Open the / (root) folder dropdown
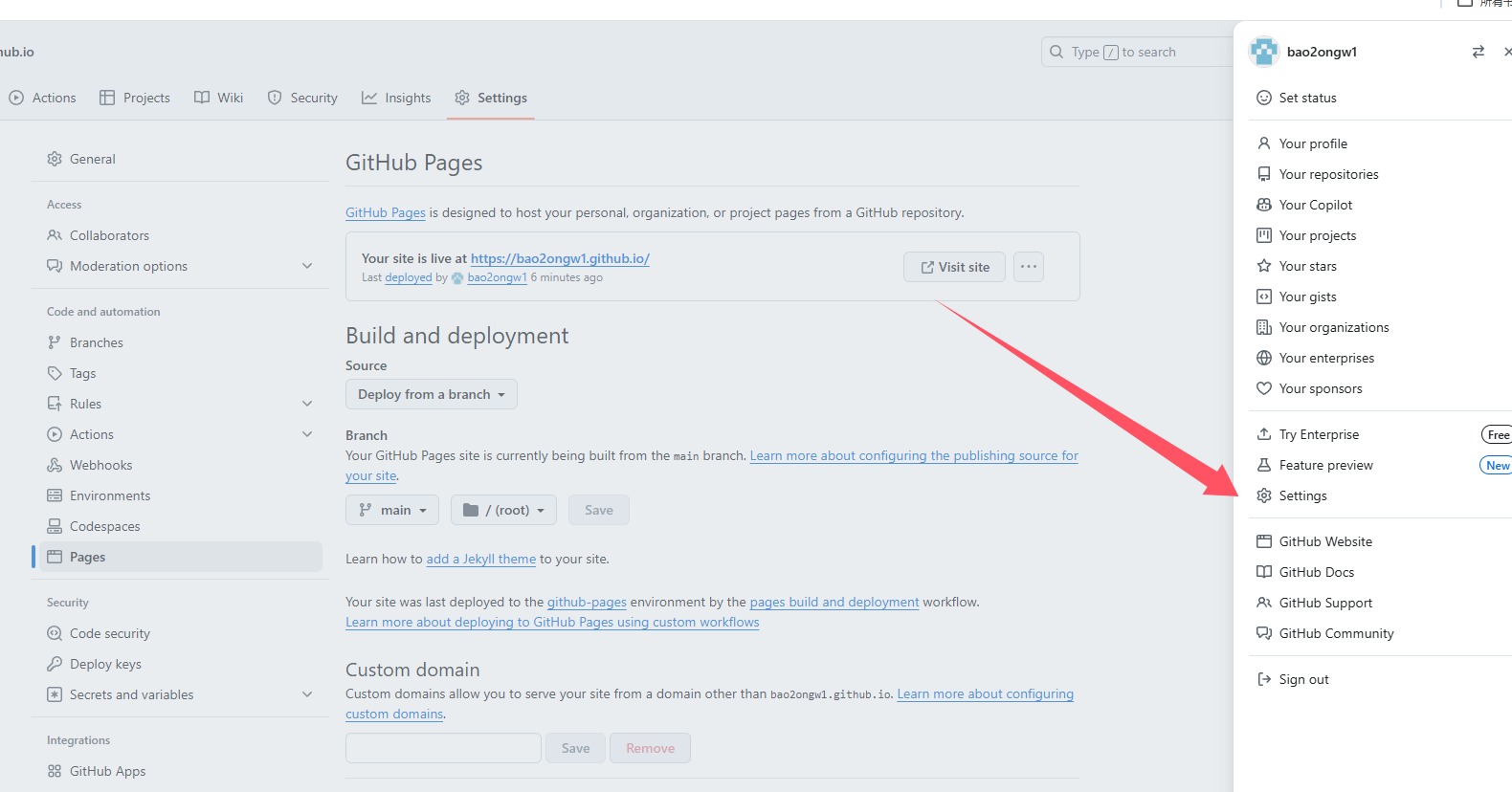Screen dimensions: 1512x792 coord(503,510)
